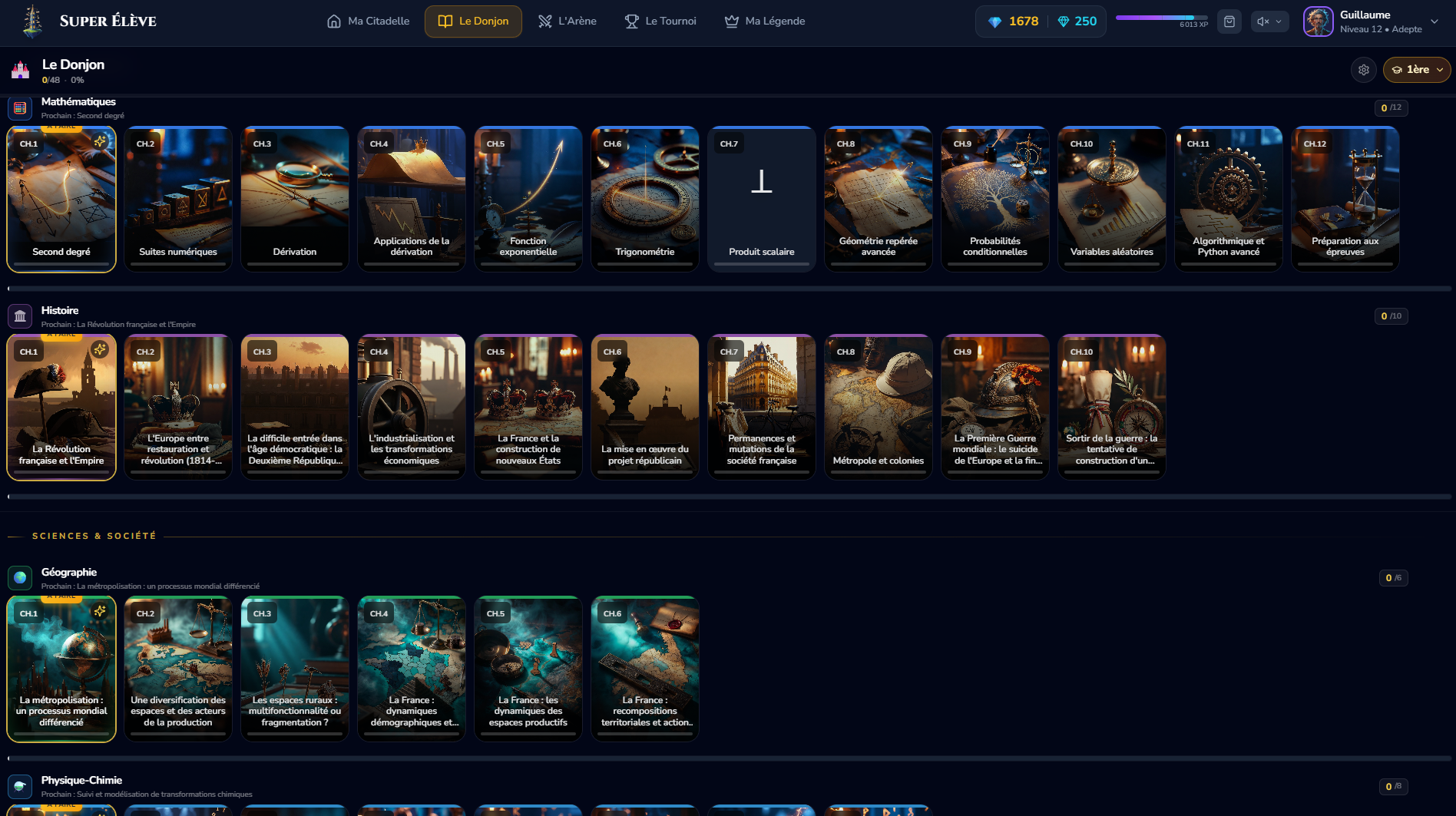Open Une diversification des espaces chapter
Viewport: 1456px width, 816px height.
point(178,669)
